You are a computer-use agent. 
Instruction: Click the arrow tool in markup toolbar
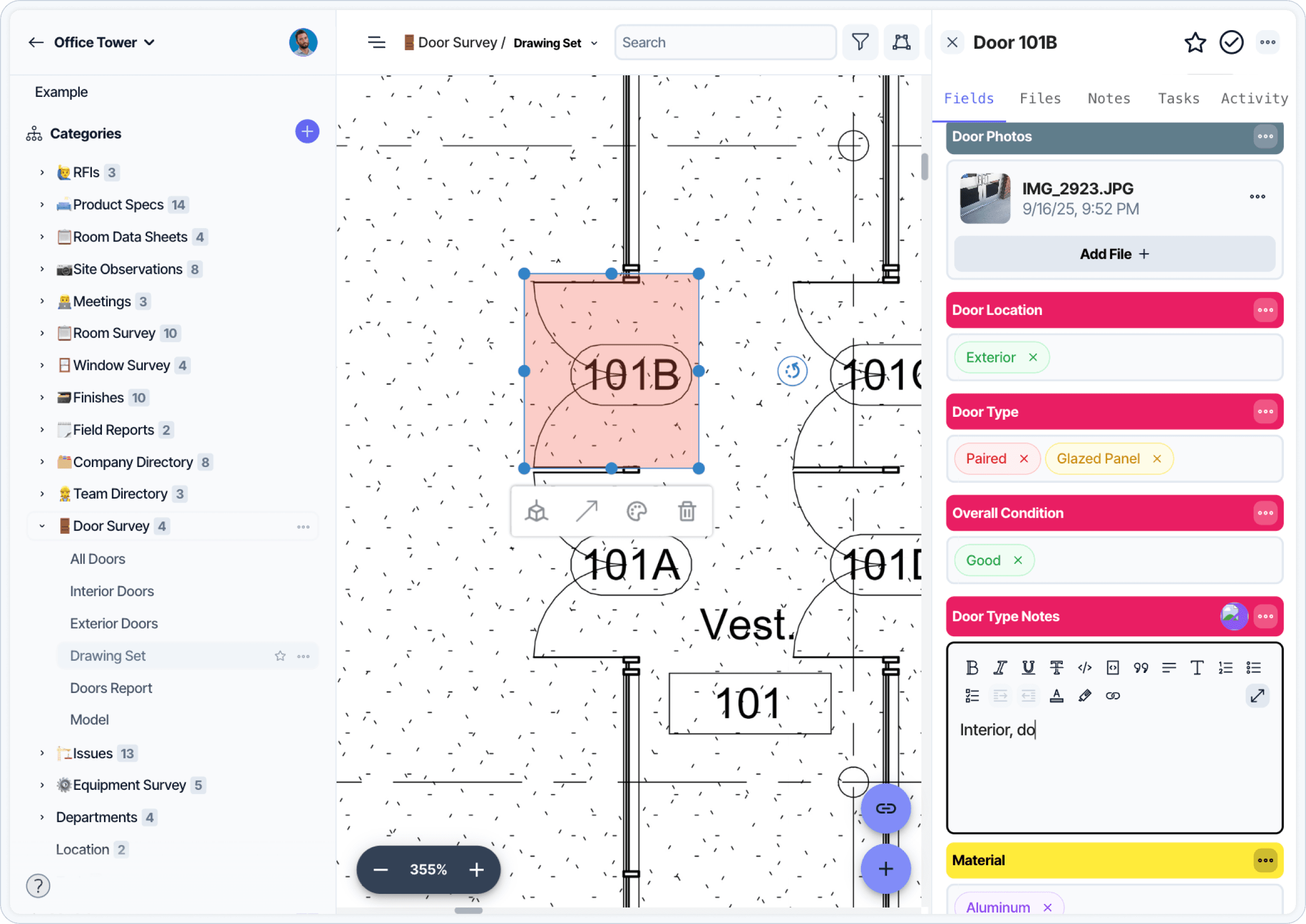pos(586,512)
